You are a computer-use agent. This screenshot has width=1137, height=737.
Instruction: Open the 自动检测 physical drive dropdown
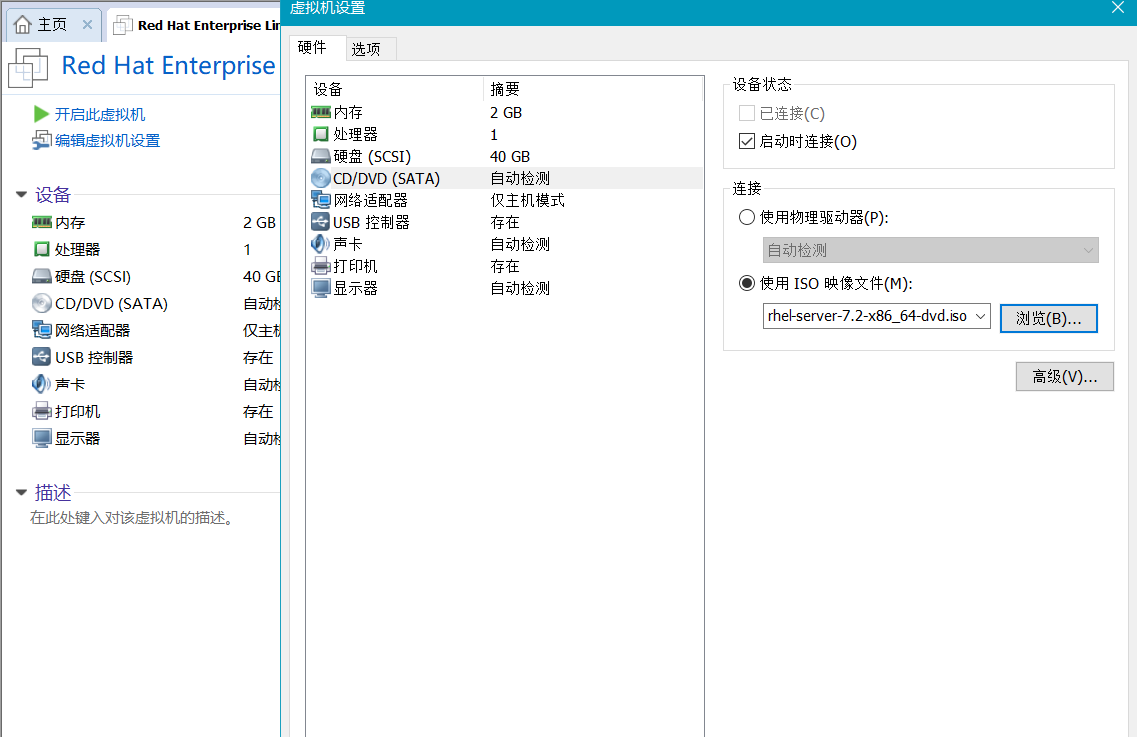tap(930, 250)
